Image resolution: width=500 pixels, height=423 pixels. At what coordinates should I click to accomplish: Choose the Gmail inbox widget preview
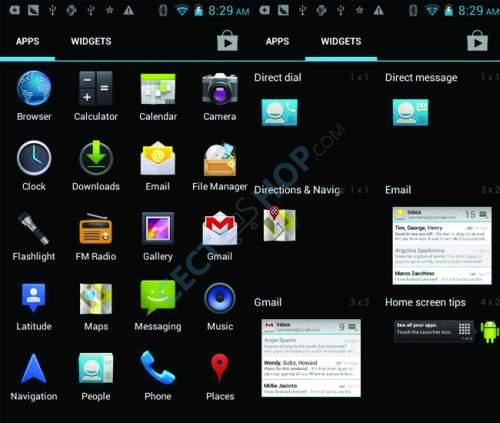click(x=311, y=358)
